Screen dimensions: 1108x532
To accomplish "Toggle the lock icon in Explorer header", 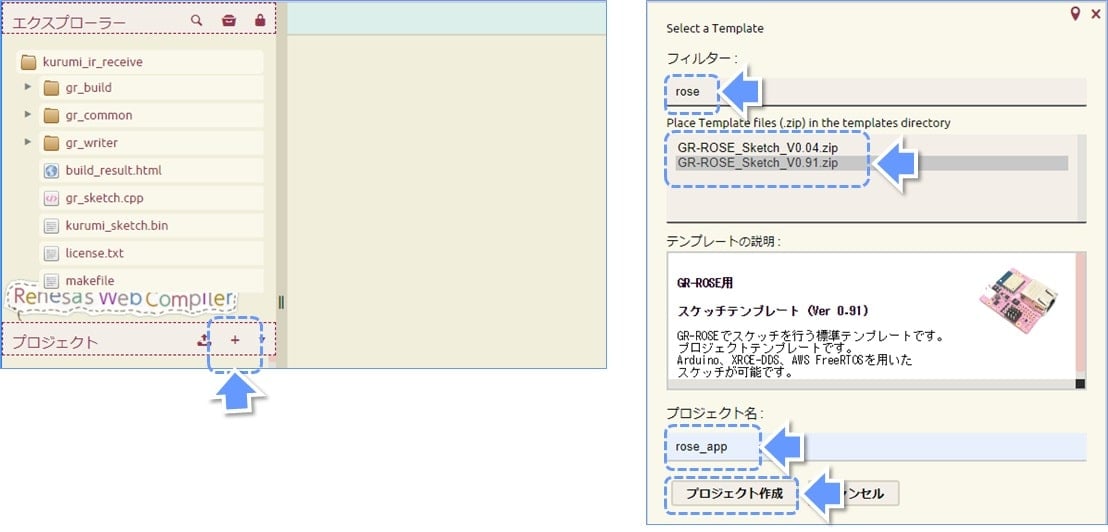I will [x=260, y=20].
